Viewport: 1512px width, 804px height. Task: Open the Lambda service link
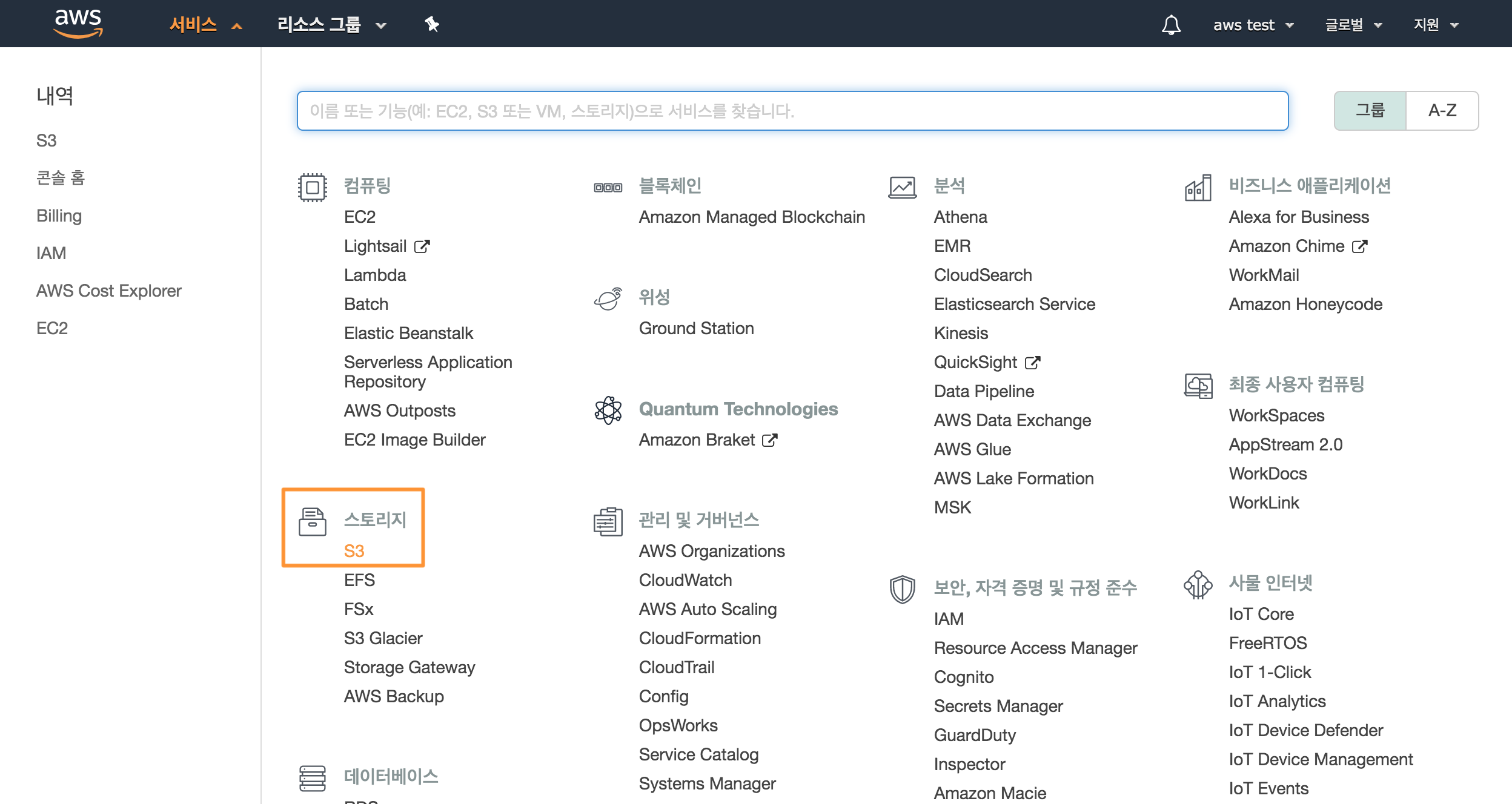pyautogui.click(x=374, y=275)
